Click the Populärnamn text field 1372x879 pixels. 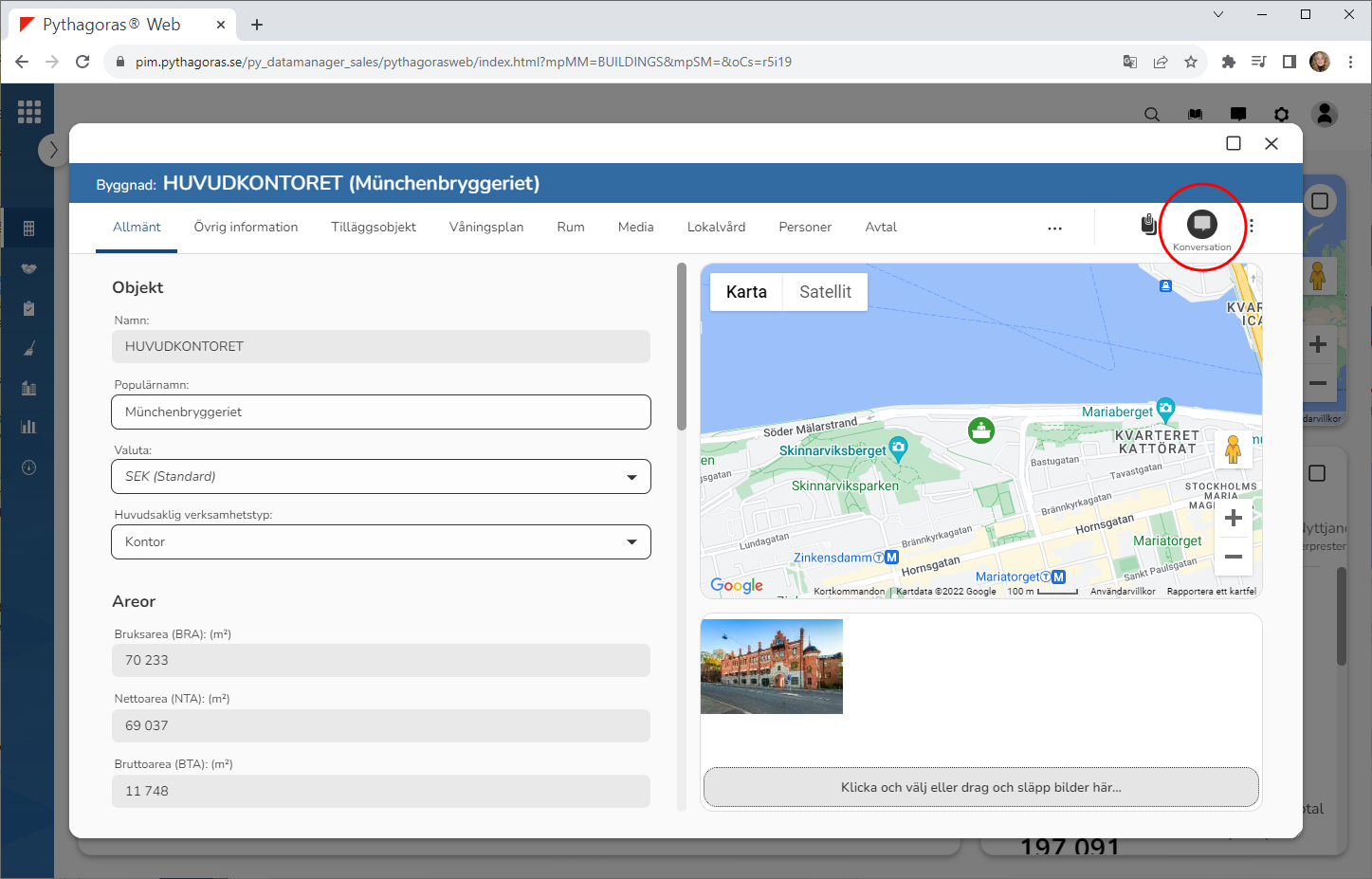point(381,412)
